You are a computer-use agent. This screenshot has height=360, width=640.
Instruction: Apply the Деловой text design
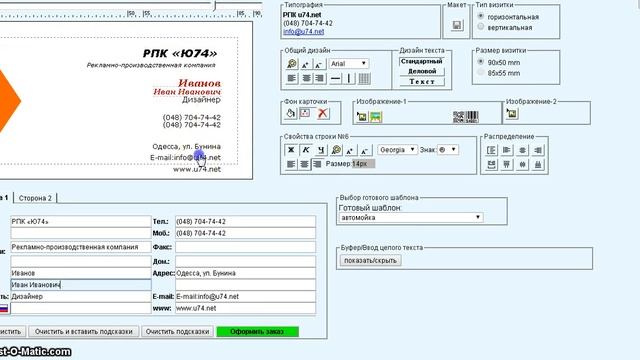pyautogui.click(x=422, y=71)
